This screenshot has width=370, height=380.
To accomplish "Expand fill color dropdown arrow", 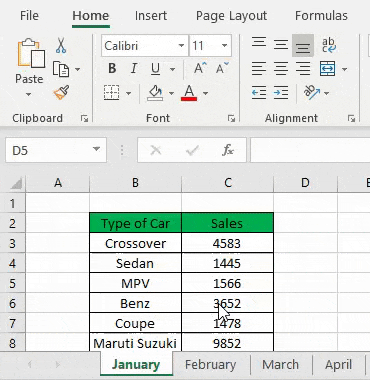I will click(x=171, y=93).
